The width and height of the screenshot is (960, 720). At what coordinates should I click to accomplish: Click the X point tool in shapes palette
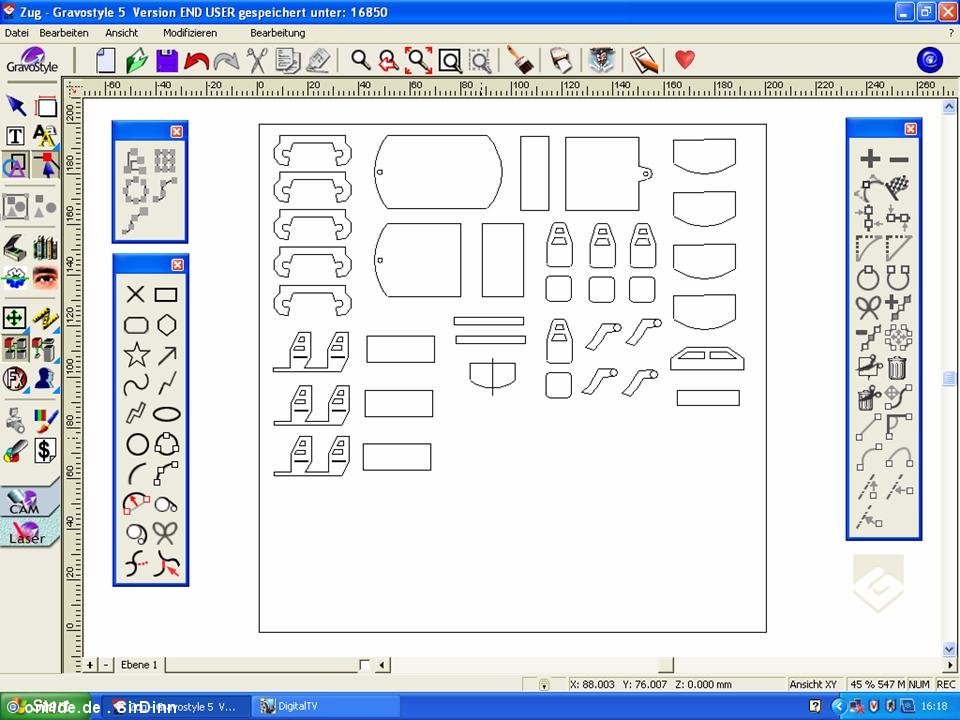135,294
